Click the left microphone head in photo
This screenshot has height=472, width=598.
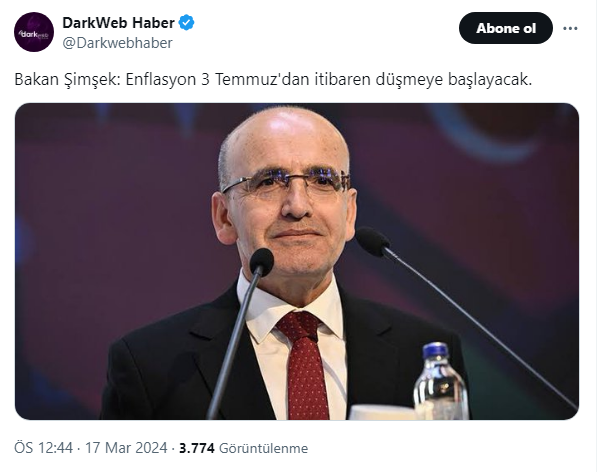pos(262,262)
